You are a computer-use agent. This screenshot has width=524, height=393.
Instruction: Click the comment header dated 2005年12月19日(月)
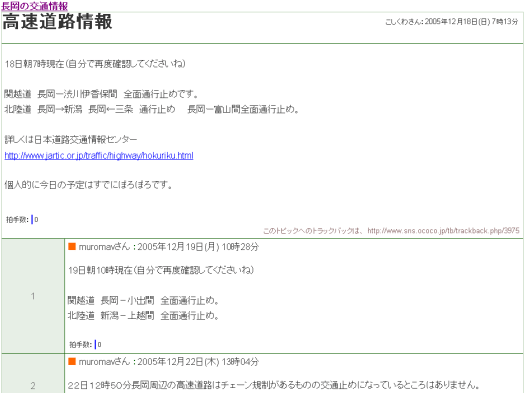point(168,247)
